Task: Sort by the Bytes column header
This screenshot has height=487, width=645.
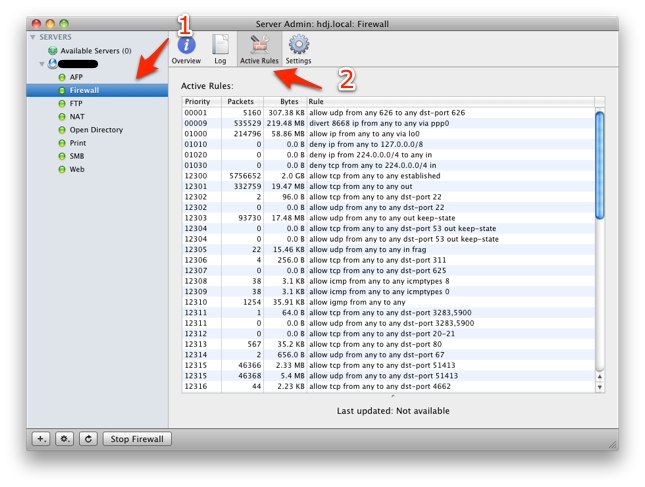Action: coord(285,102)
